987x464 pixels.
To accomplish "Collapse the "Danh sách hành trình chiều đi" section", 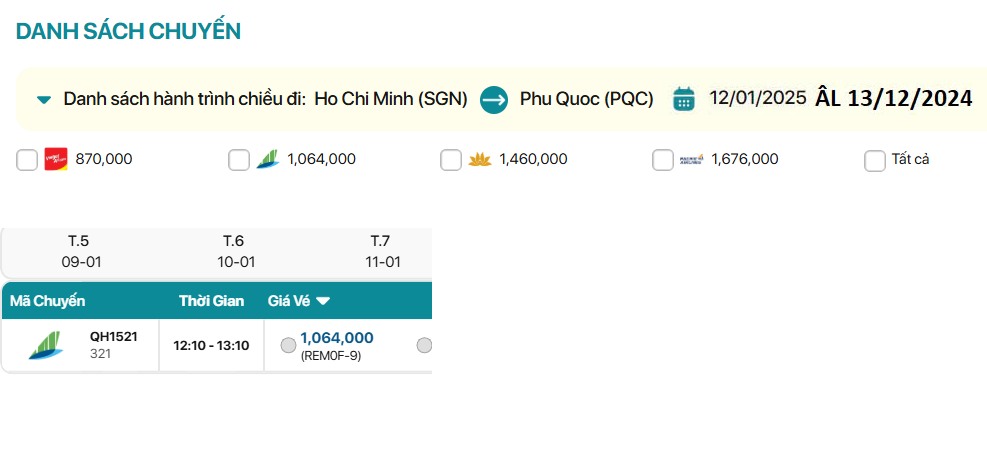I will [44, 100].
